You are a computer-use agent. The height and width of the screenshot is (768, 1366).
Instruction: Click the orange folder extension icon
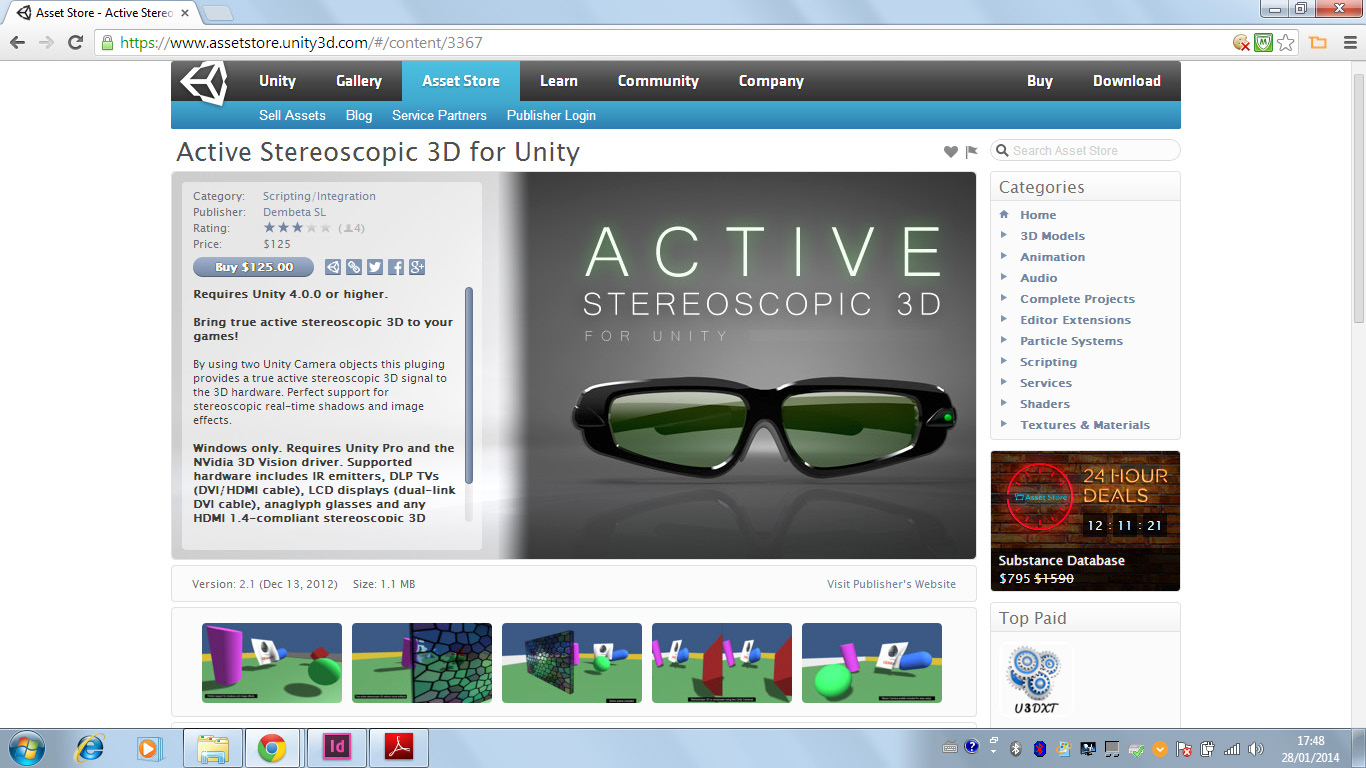pos(1318,43)
